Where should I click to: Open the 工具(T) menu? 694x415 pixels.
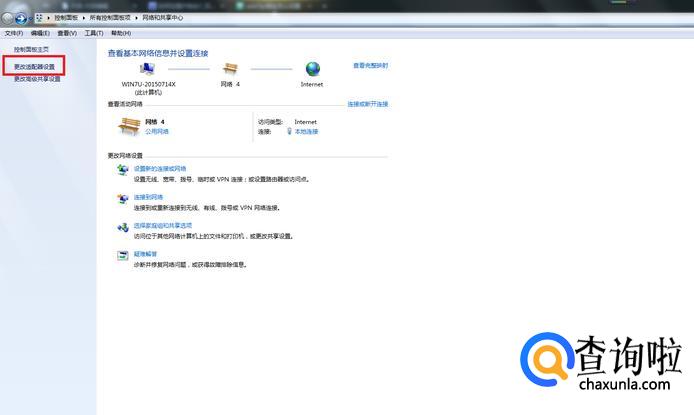tap(93, 33)
